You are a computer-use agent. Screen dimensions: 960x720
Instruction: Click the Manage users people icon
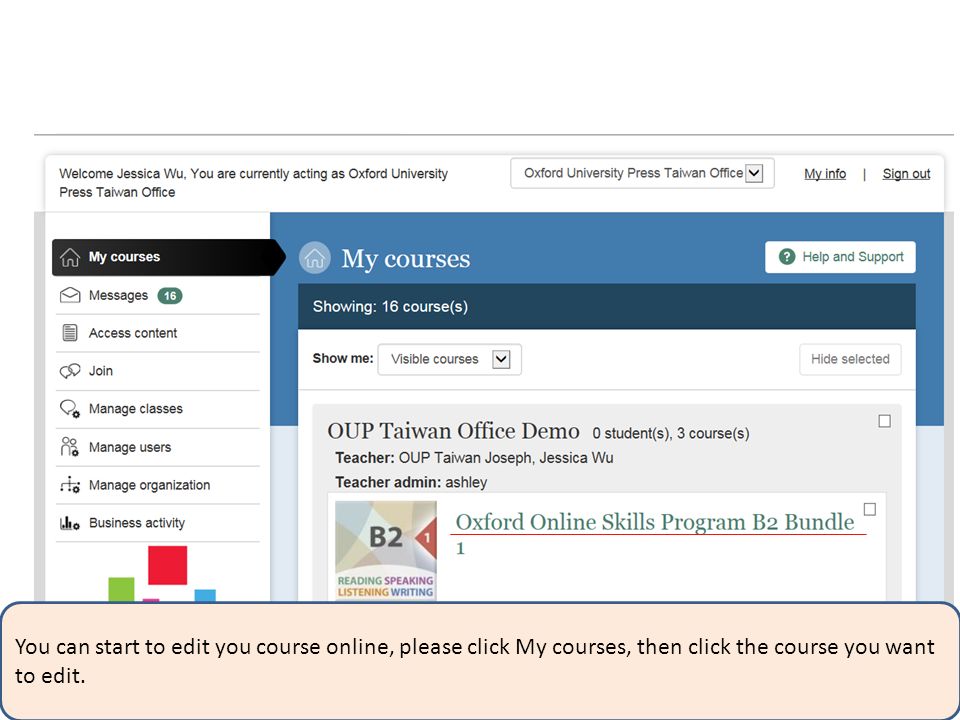click(x=70, y=447)
